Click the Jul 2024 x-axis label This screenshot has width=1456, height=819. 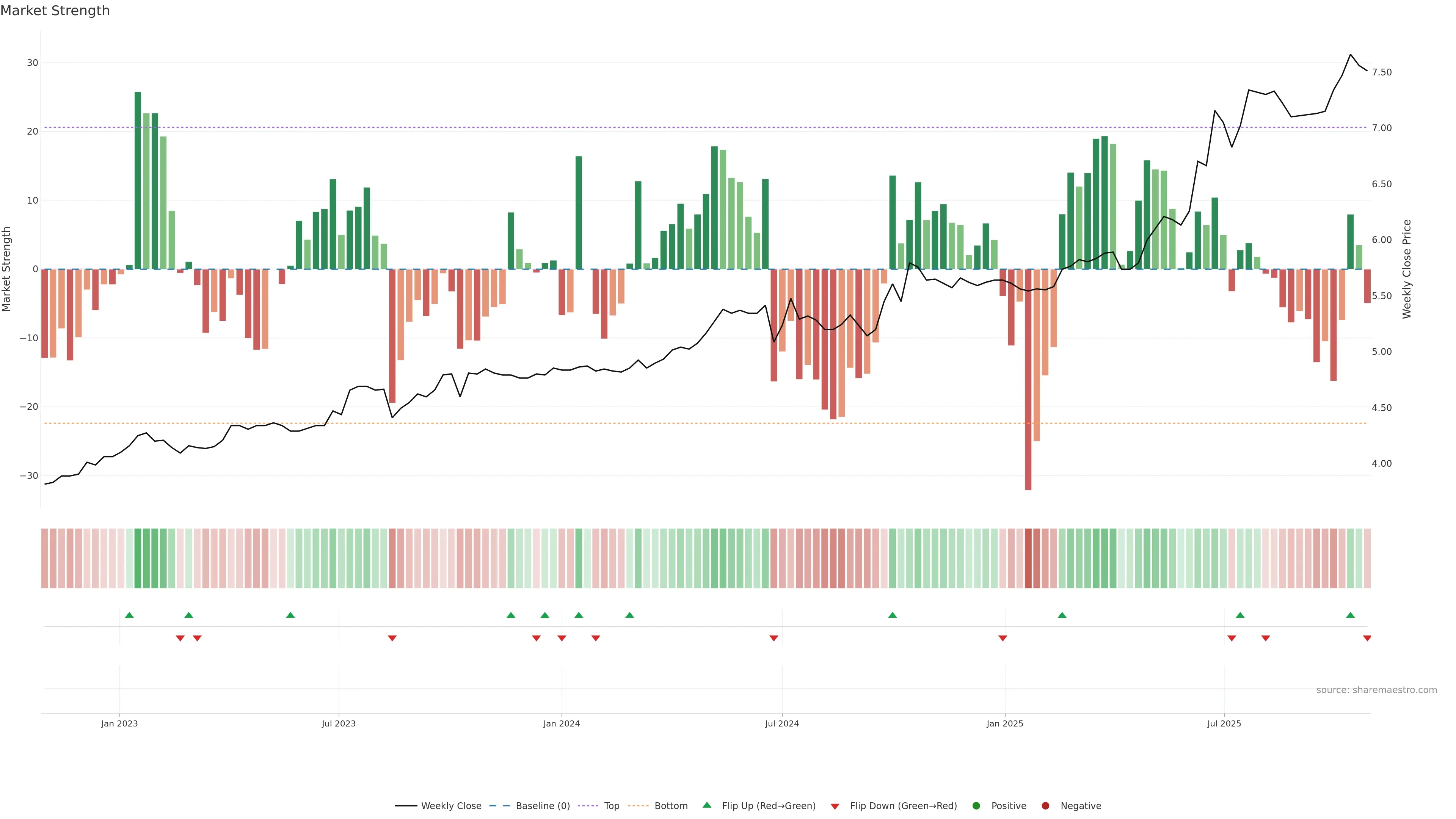pos(782,723)
